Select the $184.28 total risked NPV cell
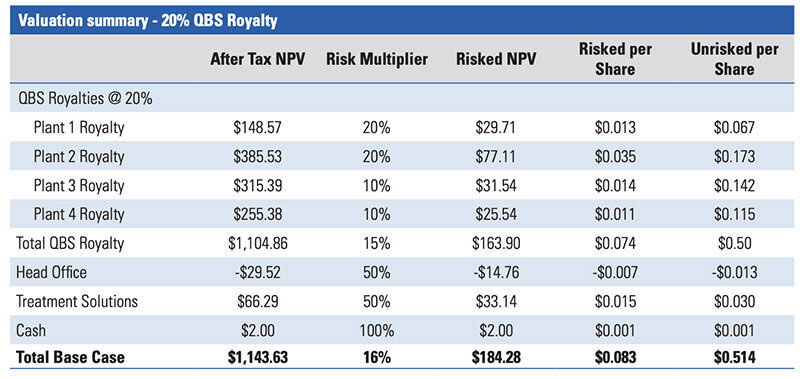The height and width of the screenshot is (379, 800). click(x=496, y=357)
